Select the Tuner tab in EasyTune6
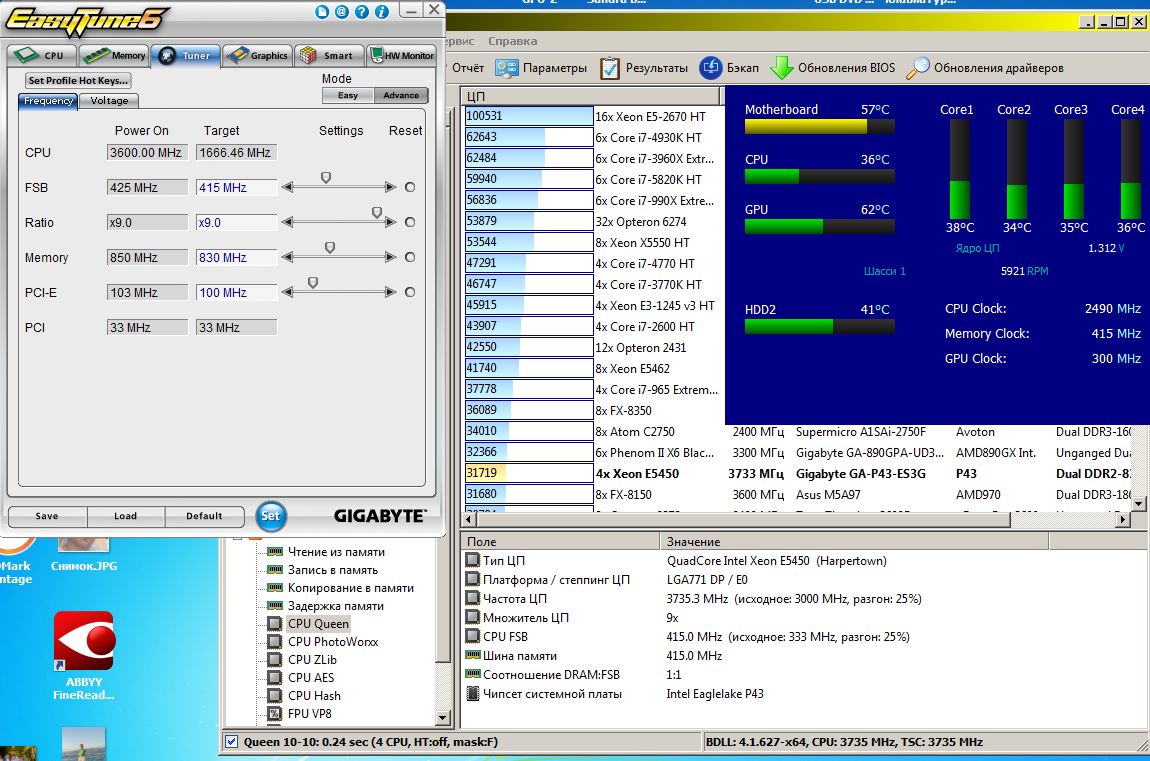This screenshot has width=1150, height=761. (186, 55)
